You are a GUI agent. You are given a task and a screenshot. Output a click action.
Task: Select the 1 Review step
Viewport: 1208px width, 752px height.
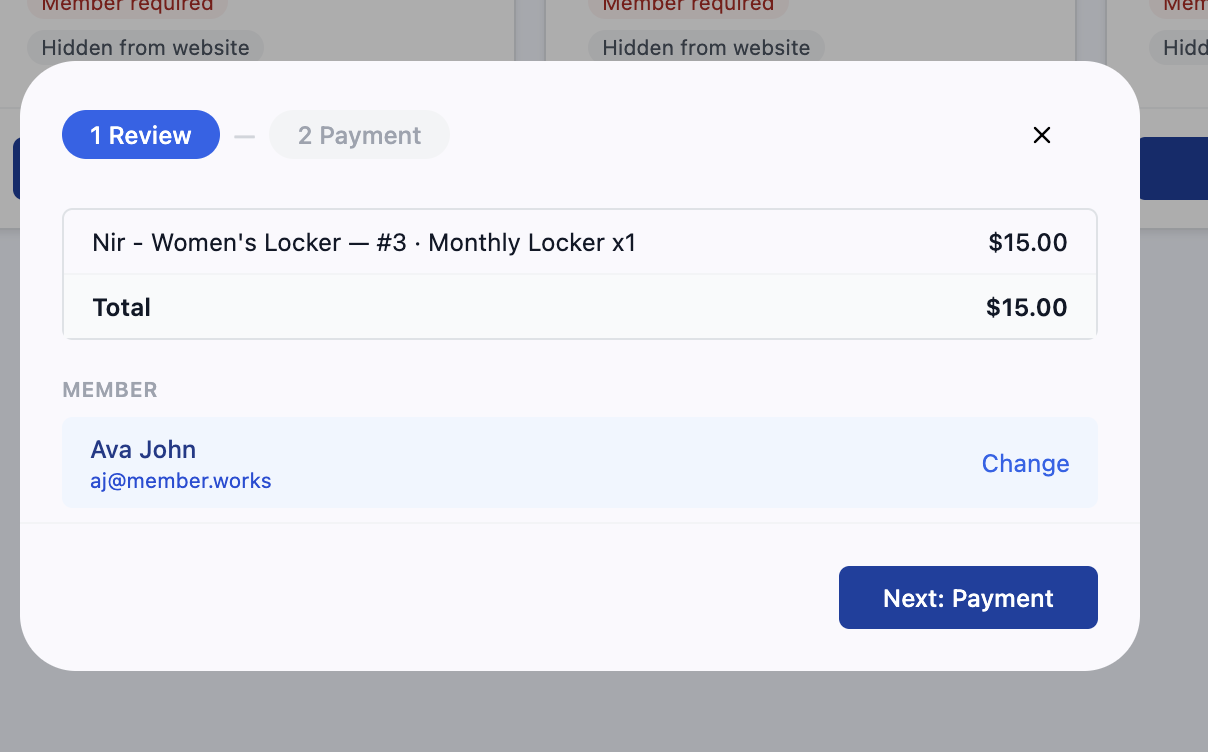(x=141, y=135)
